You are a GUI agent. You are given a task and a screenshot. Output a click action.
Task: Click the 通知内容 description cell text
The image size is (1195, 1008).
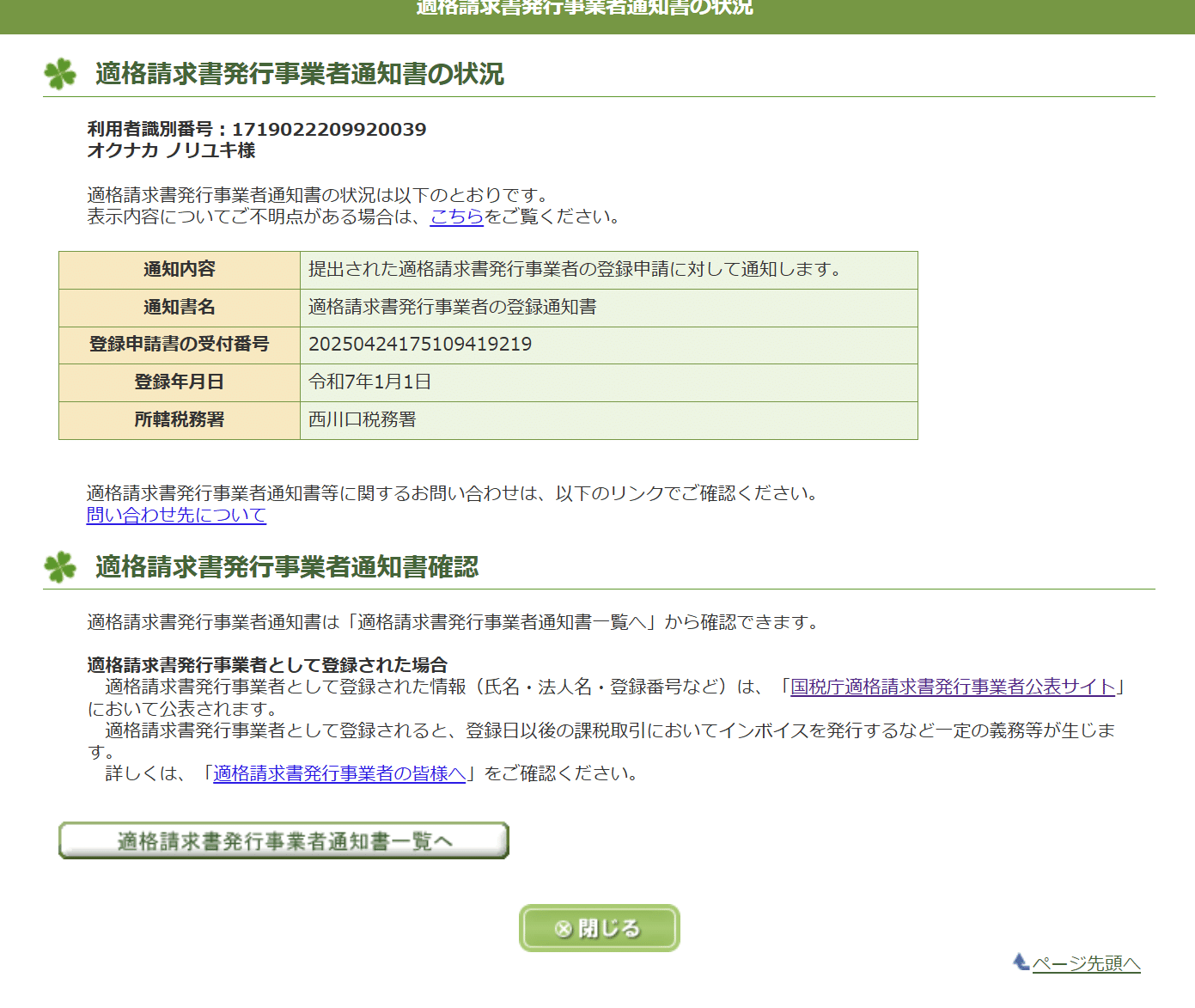click(x=574, y=270)
